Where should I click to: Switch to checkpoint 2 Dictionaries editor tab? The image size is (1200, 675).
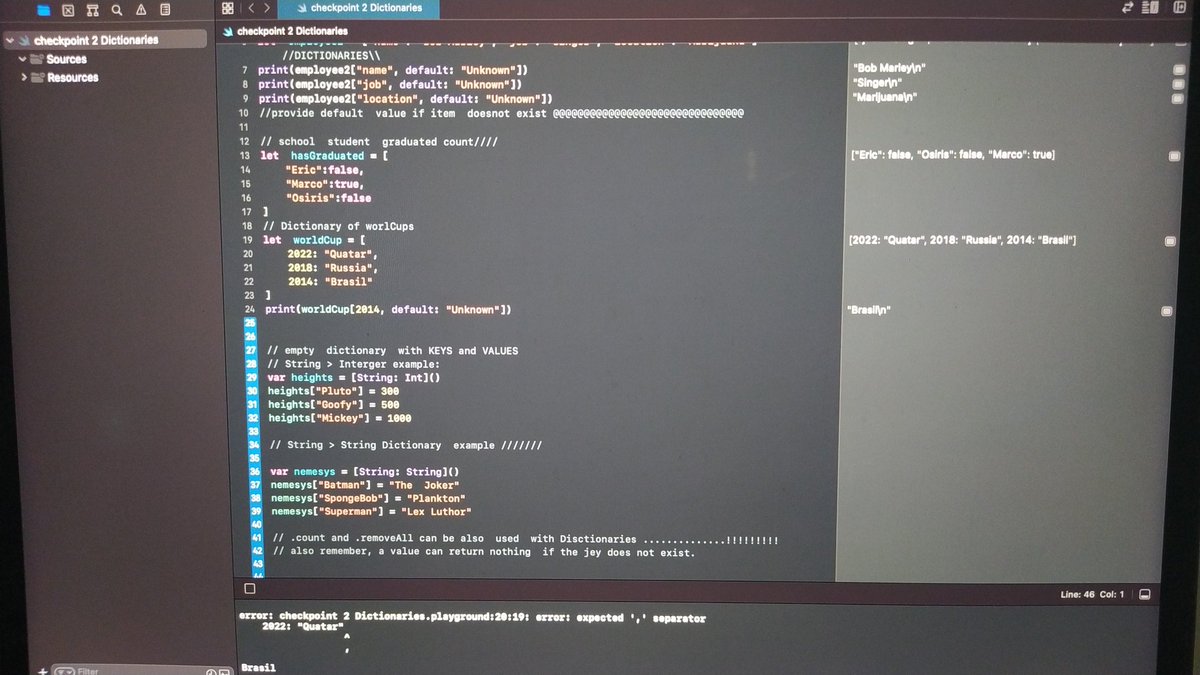pyautogui.click(x=358, y=8)
